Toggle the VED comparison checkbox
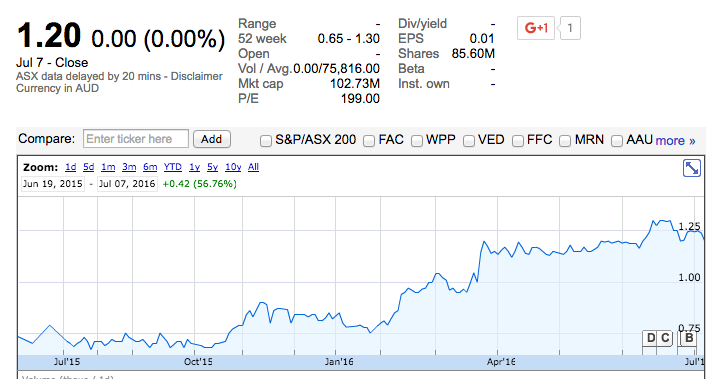This screenshot has height=379, width=716. (469, 141)
